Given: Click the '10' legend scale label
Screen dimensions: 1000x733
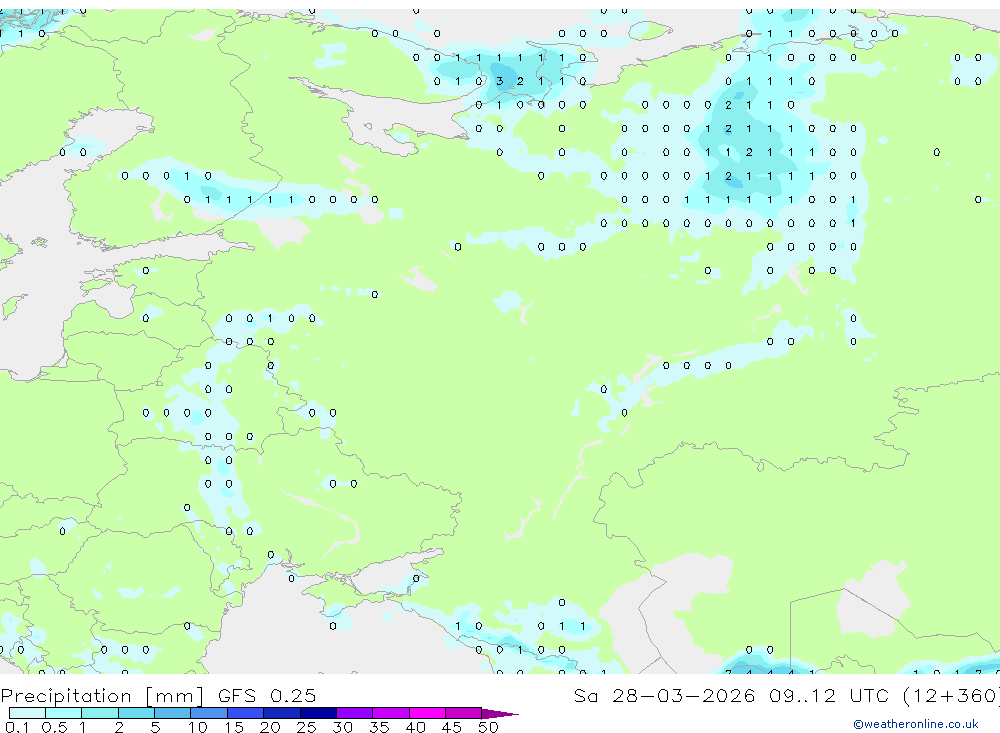Looking at the screenshot, I should point(198,727).
